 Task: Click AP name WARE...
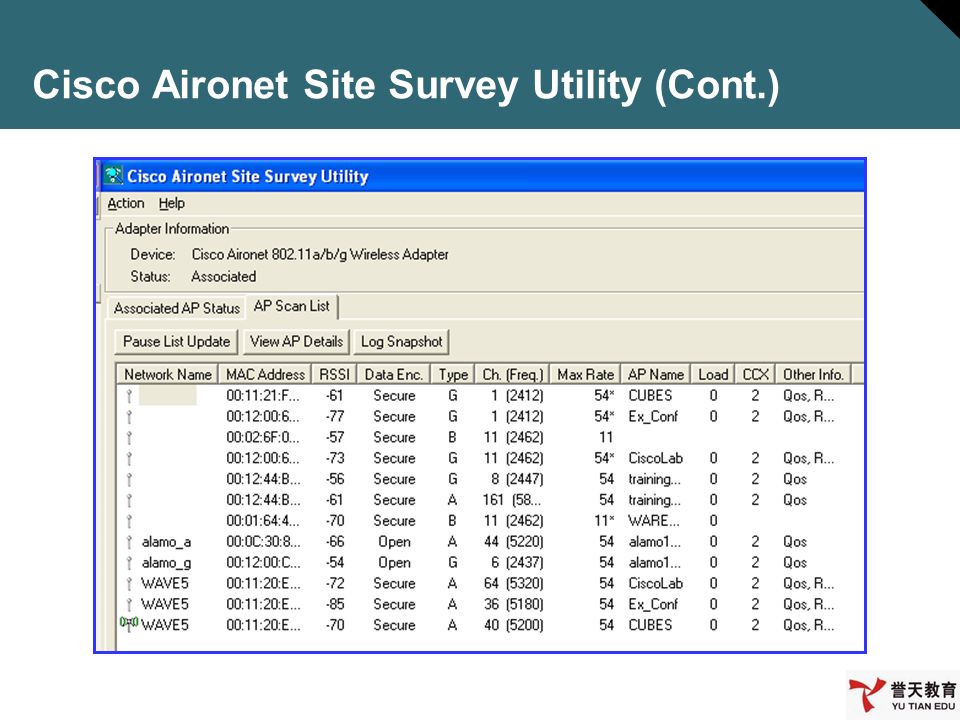[654, 521]
